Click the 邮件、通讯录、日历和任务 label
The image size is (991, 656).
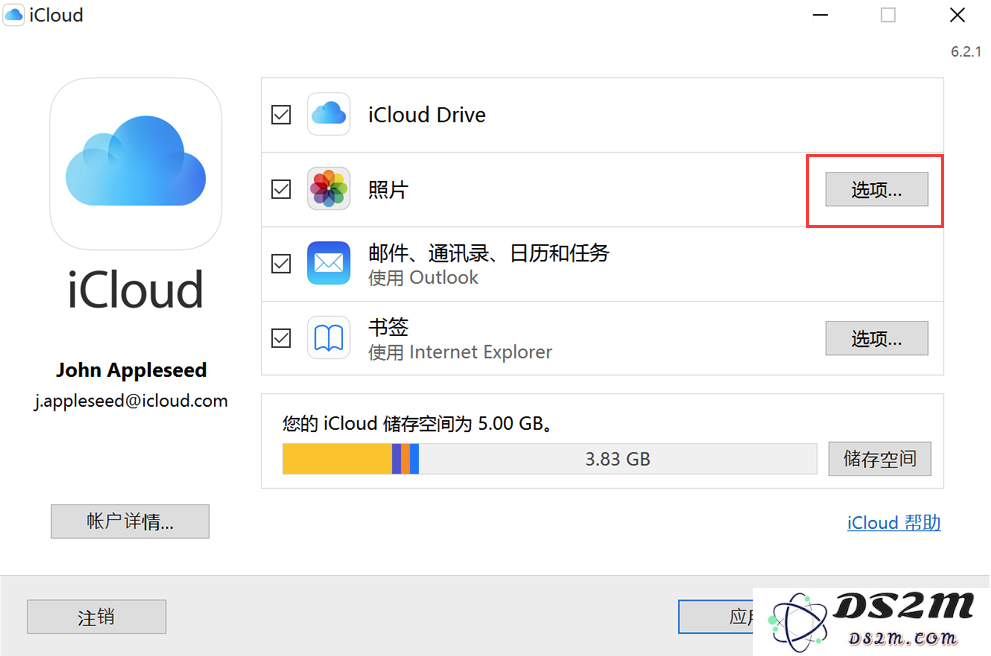click(489, 253)
